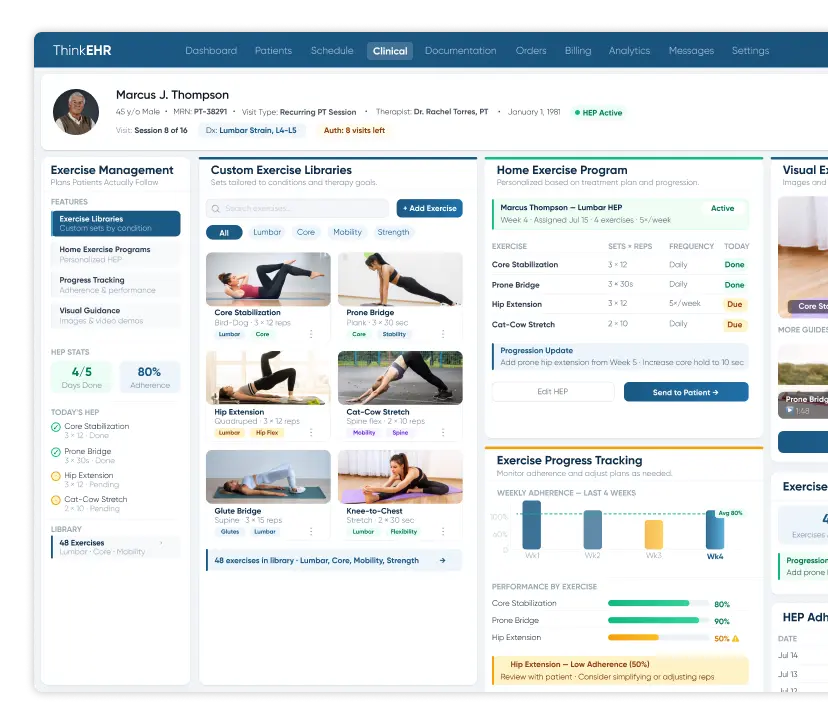Open the Prone Bridge exercise thumbnail

[x=400, y=279]
